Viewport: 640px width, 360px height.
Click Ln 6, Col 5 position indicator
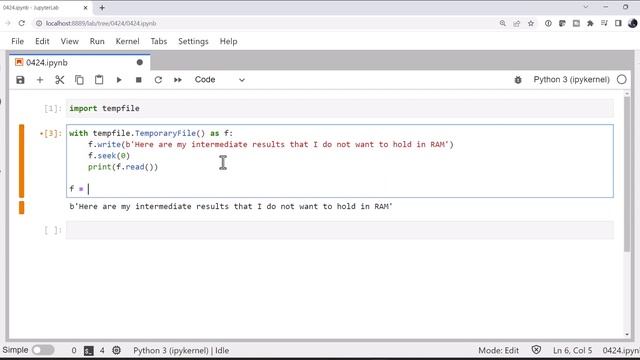tap(572, 350)
